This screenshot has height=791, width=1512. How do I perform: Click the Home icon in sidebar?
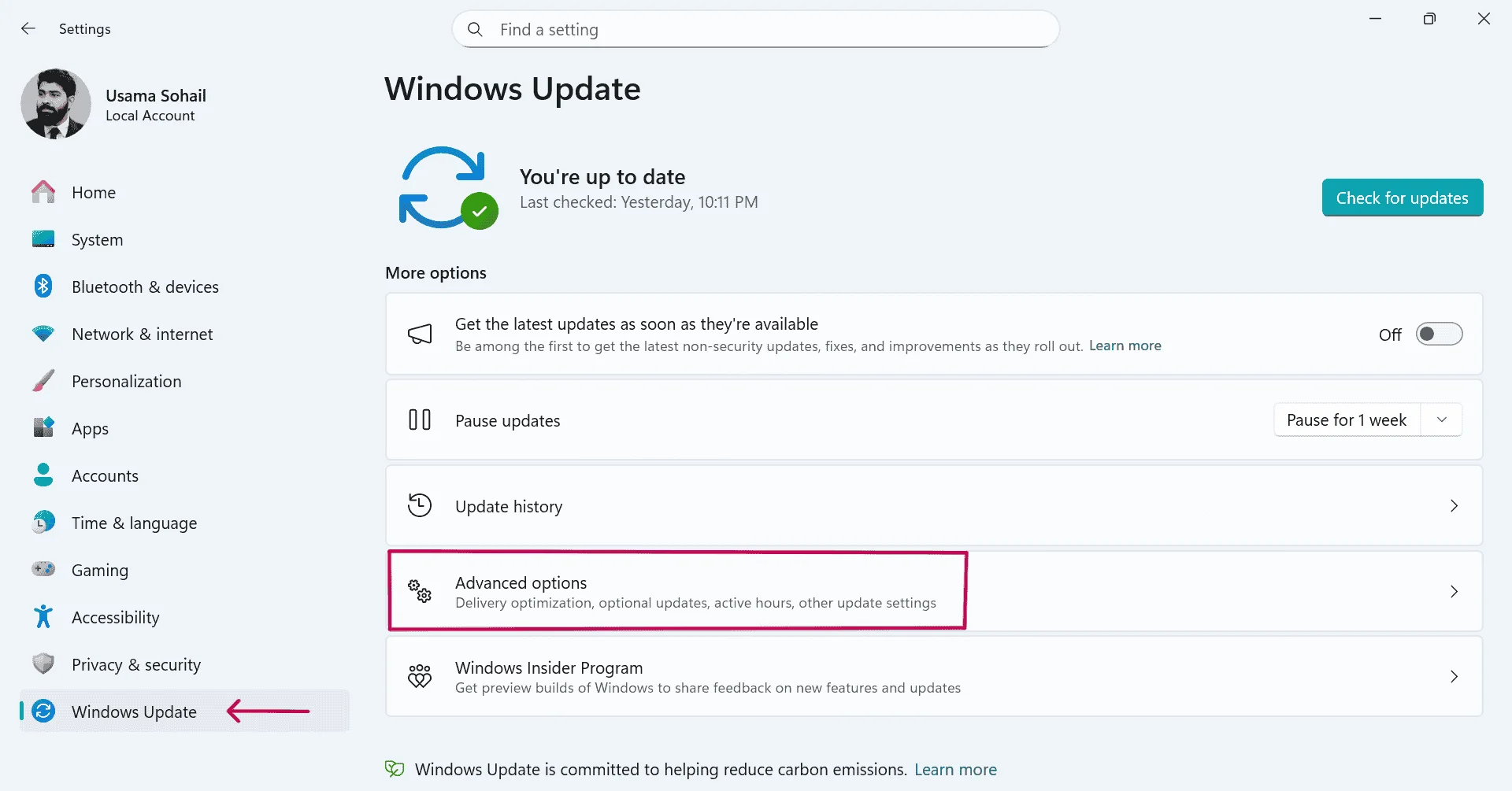coord(43,192)
